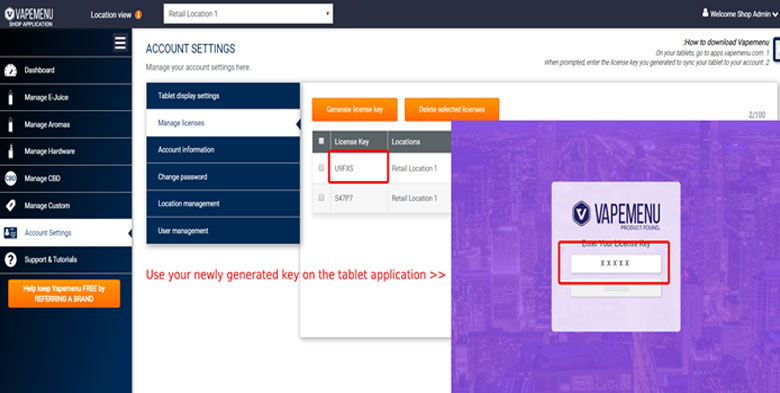
Task: Open the Manage CBD section
Action: click(66, 178)
